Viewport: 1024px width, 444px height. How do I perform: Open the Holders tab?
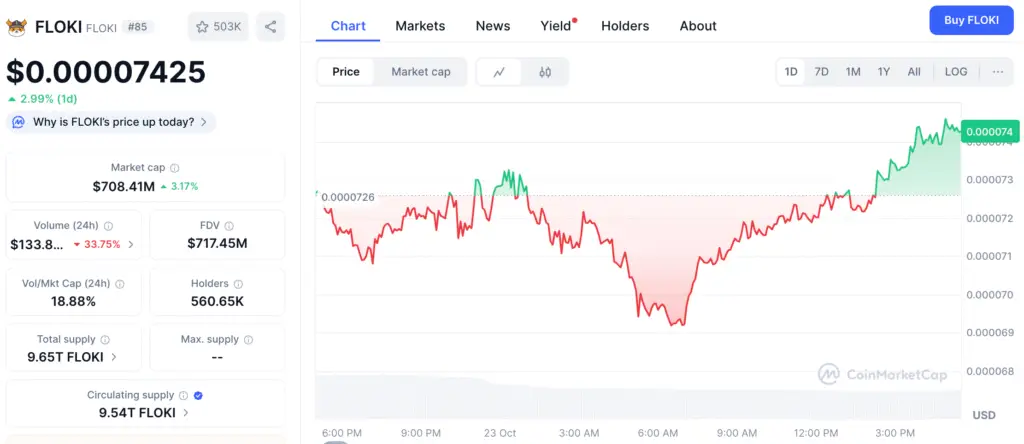click(x=625, y=26)
